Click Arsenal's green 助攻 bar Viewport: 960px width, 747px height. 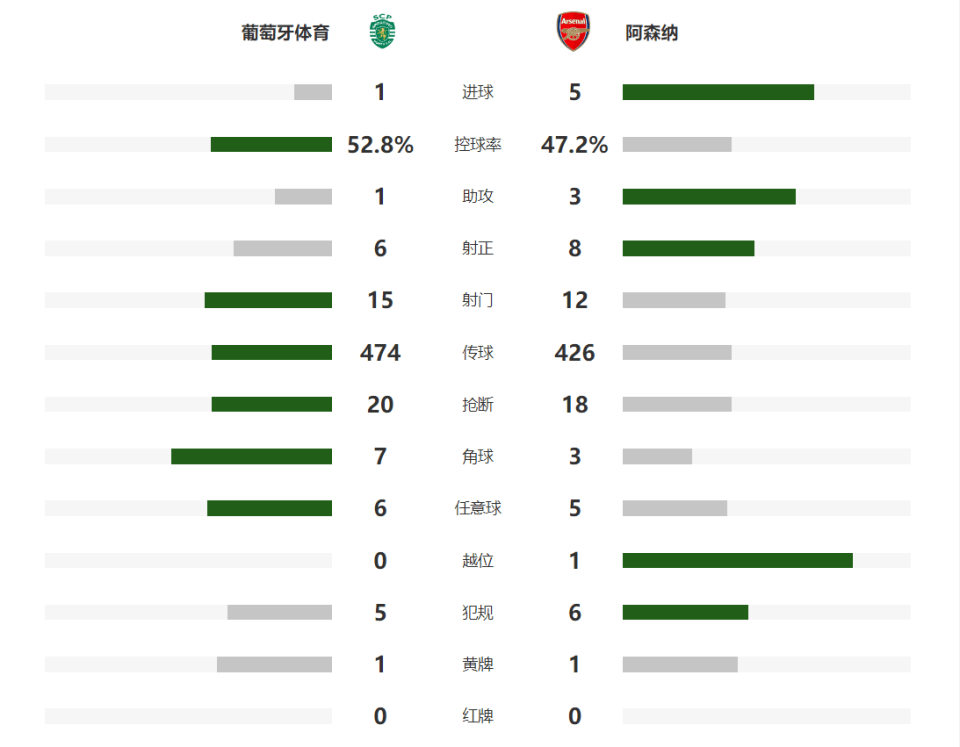click(x=709, y=197)
